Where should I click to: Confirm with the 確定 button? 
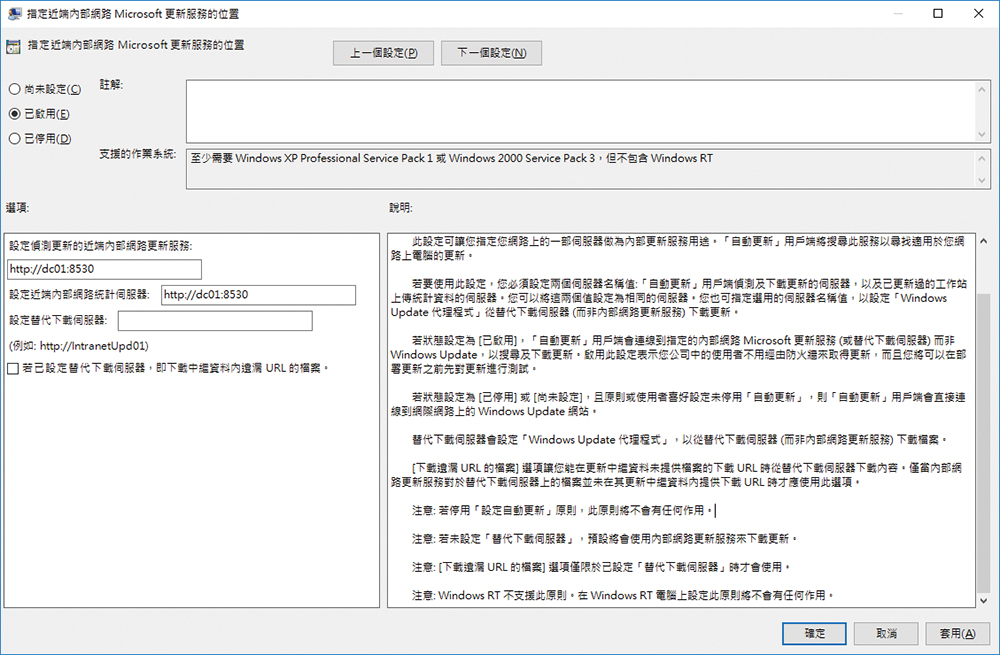point(814,633)
